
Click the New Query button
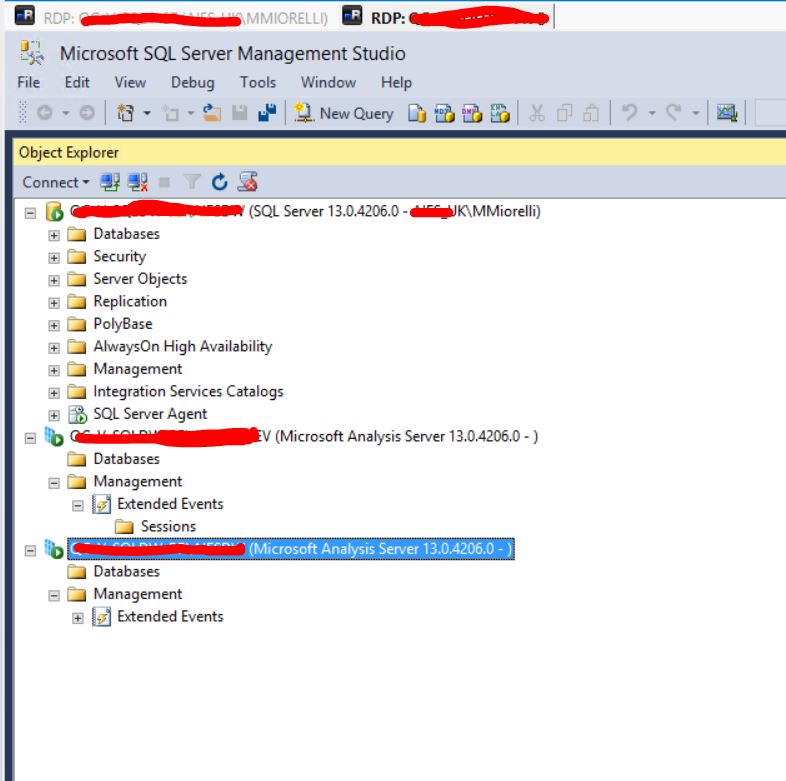(x=344, y=113)
